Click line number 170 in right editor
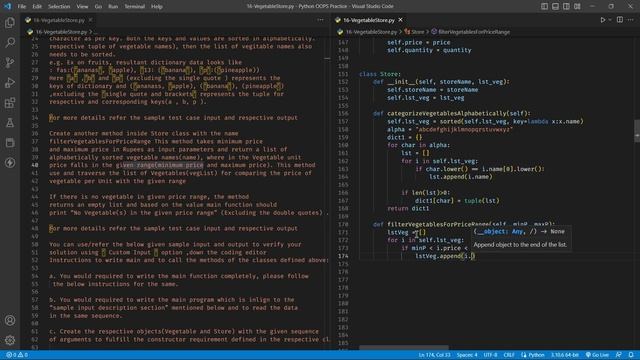Screen dimensions: 640x360 coord(343,224)
